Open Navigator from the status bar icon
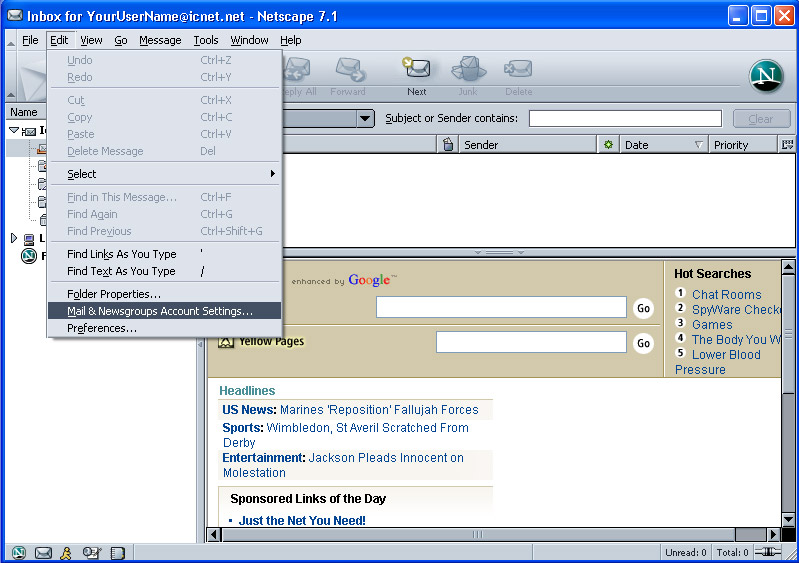 (19, 553)
